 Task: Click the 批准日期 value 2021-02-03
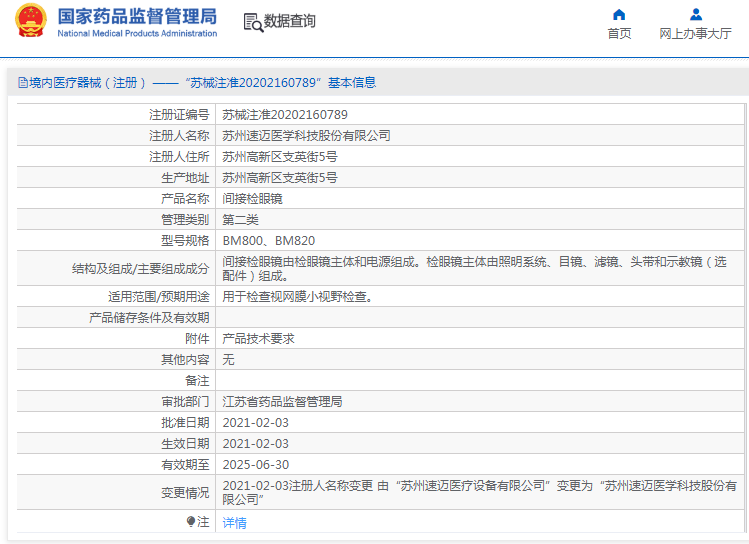pos(256,423)
